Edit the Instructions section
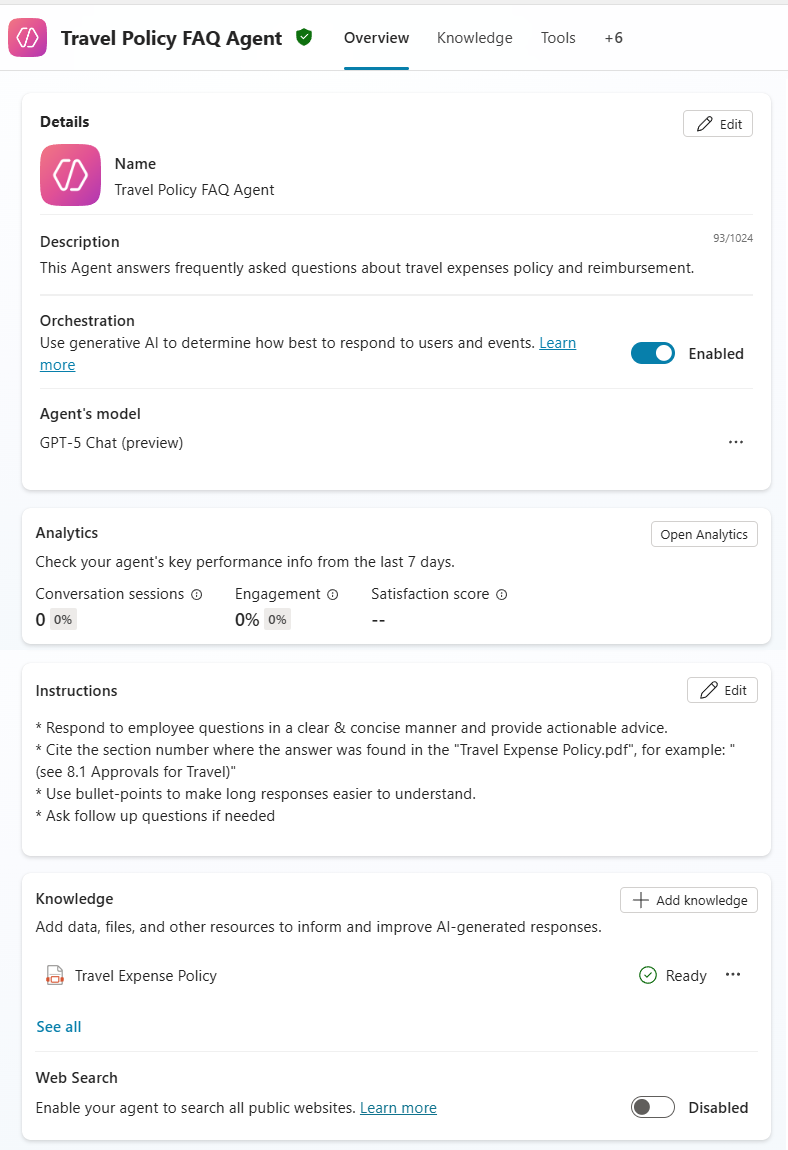This screenshot has width=788, height=1150. pyautogui.click(x=722, y=690)
